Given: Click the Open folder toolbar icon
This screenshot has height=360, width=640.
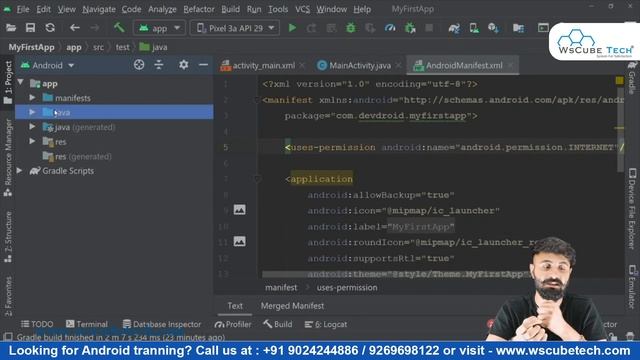Looking at the screenshot, I should (11, 28).
